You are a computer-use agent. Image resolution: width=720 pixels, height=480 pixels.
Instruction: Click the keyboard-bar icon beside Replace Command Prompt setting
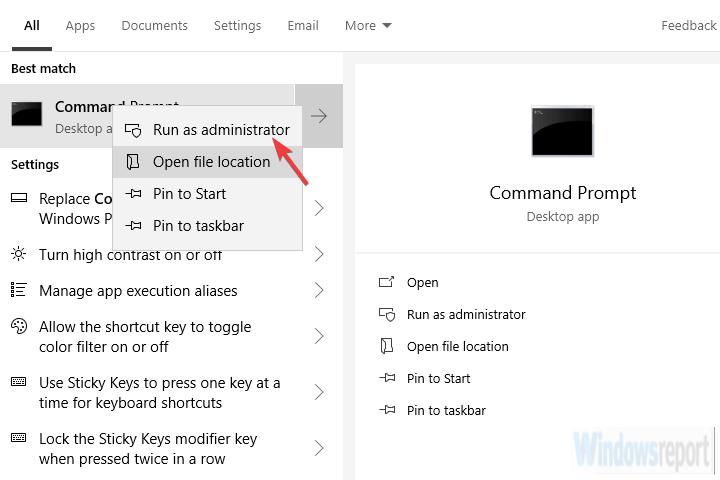click(19, 198)
